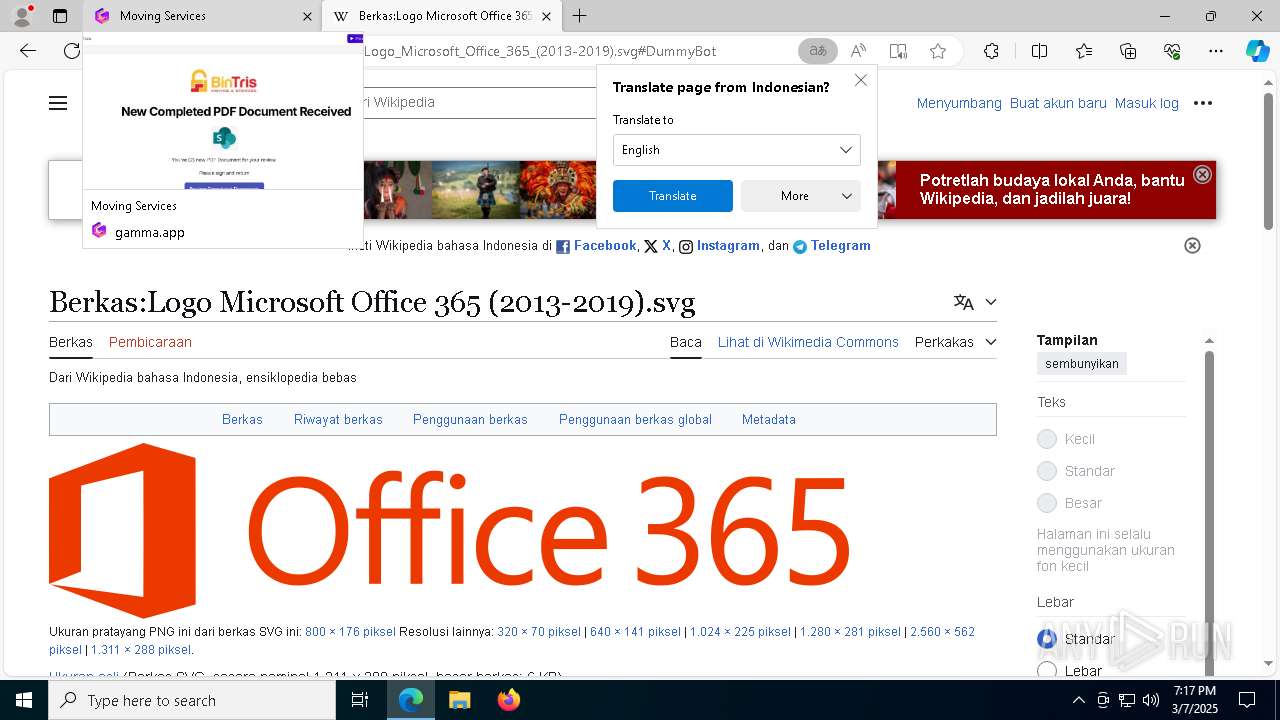Open Wikipedia hamburger main menu
Image resolution: width=1280 pixels, height=720 pixels.
tap(58, 103)
